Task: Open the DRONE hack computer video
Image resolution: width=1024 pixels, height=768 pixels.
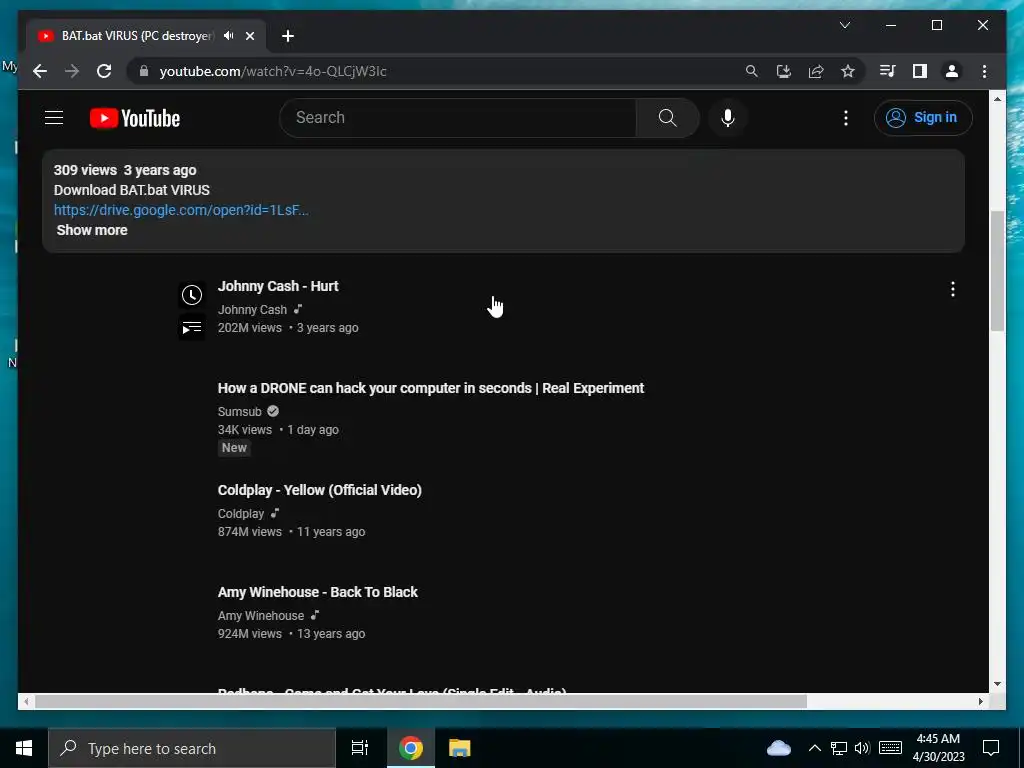Action: [x=431, y=388]
